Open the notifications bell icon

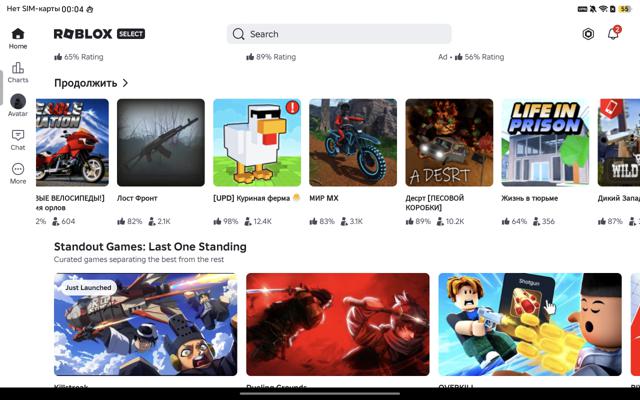tap(613, 33)
